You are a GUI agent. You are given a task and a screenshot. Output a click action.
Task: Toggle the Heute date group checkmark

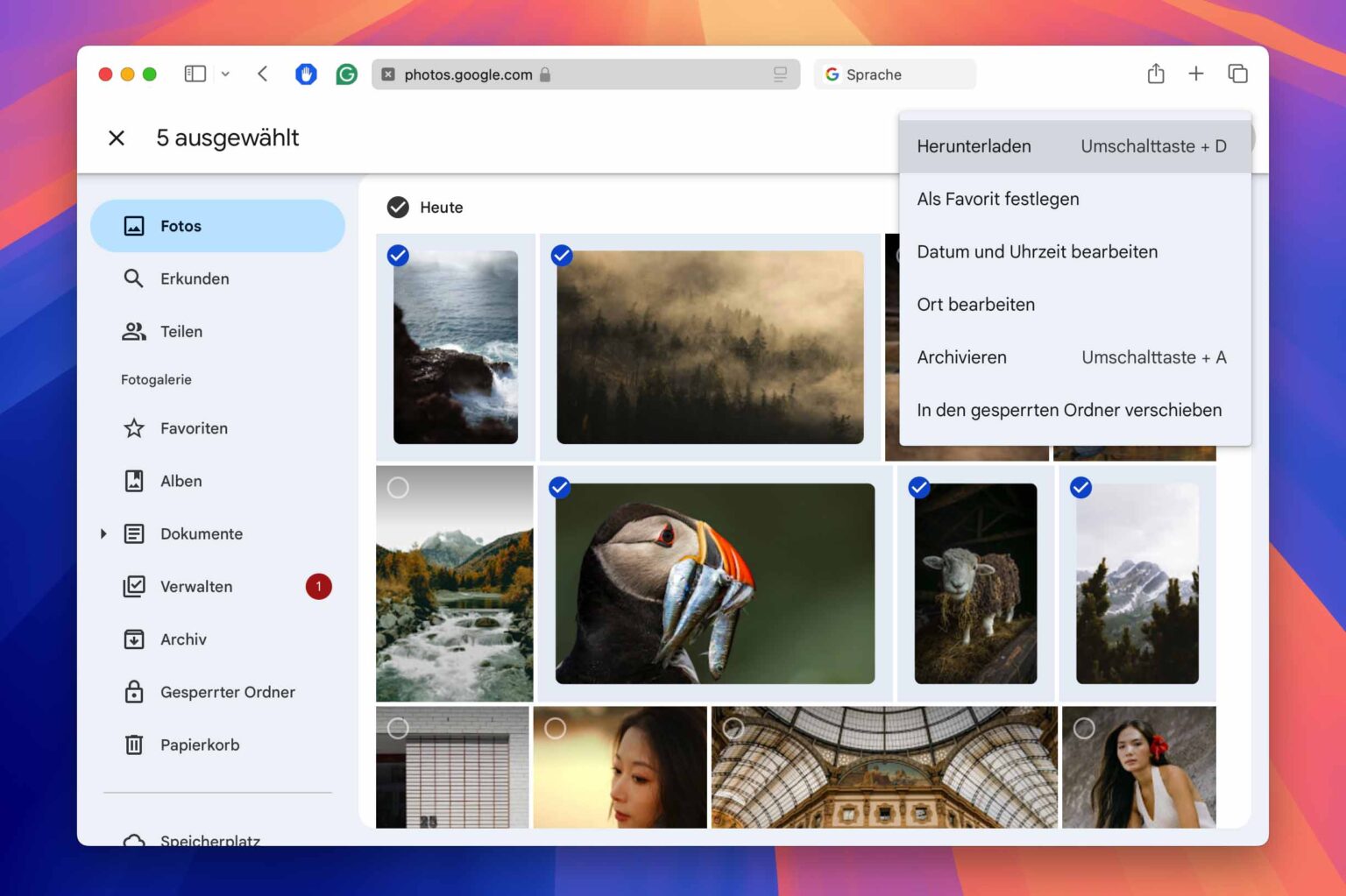click(398, 208)
